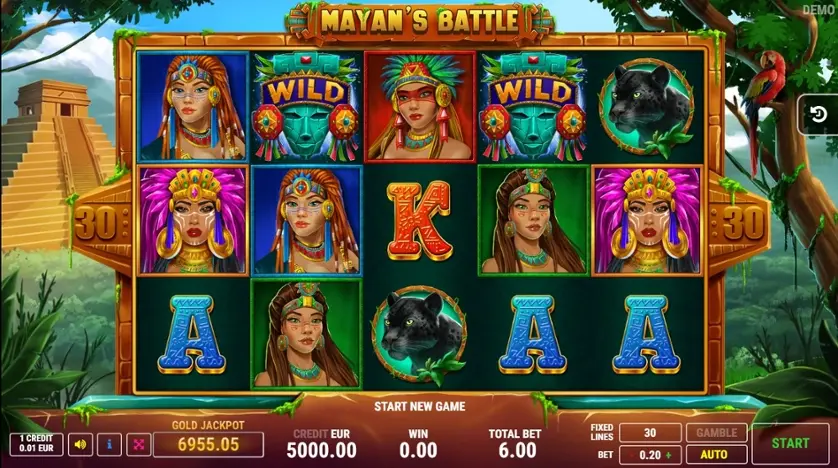This screenshot has width=838, height=468.
Task: Select the bottom-row black panther symbol
Action: coord(420,334)
